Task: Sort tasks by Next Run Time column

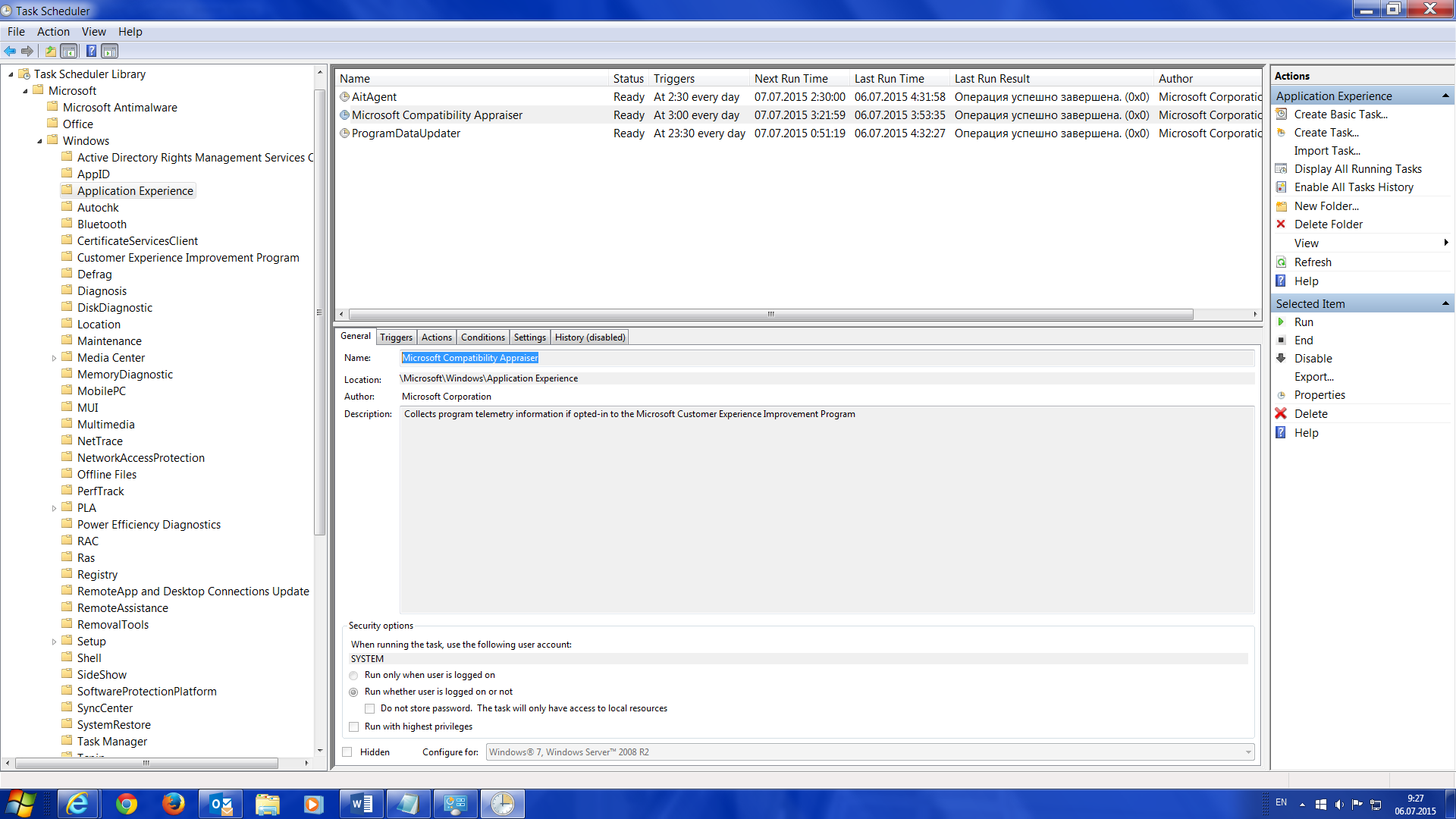Action: [799, 78]
